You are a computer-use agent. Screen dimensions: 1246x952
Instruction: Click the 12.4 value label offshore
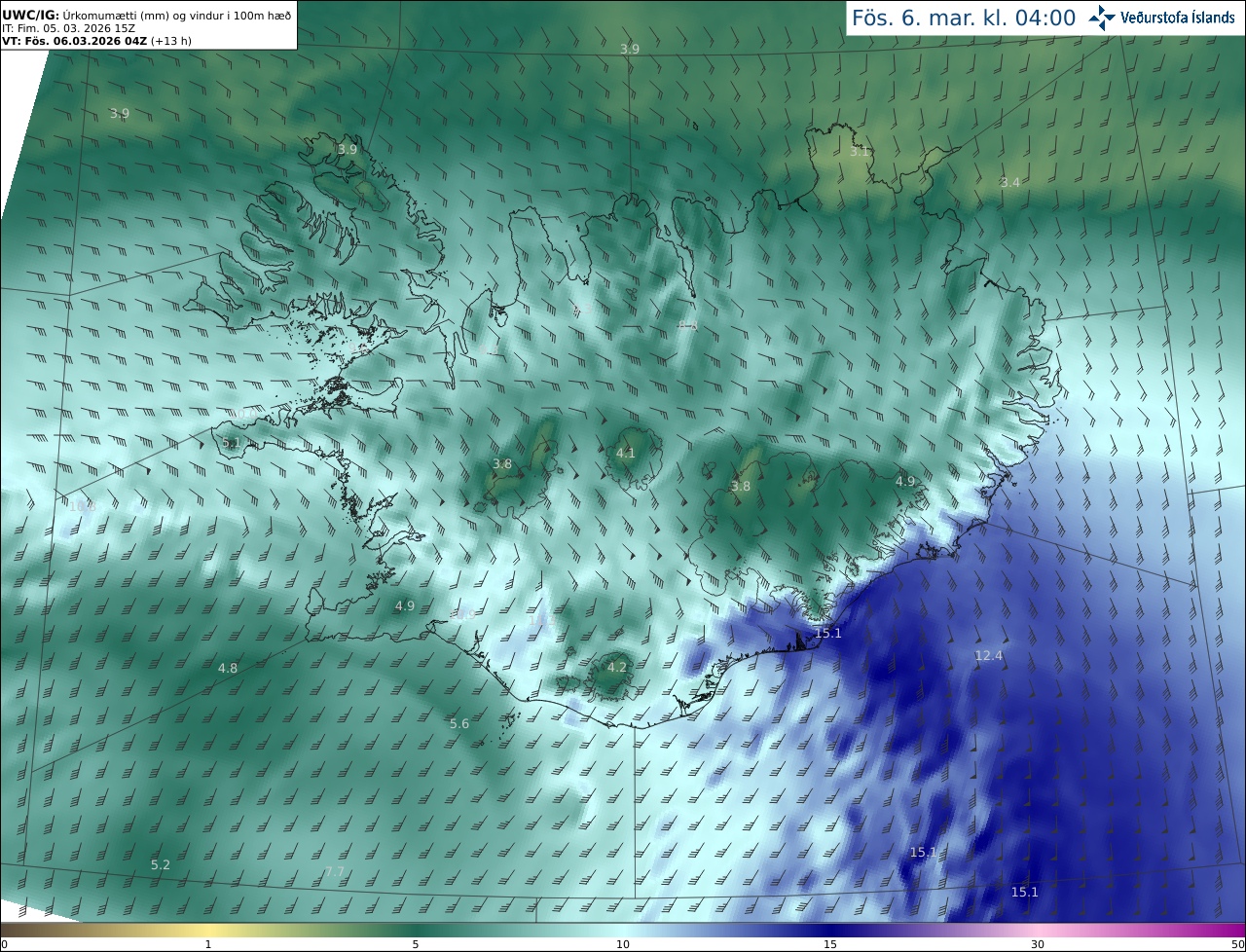[x=988, y=656]
